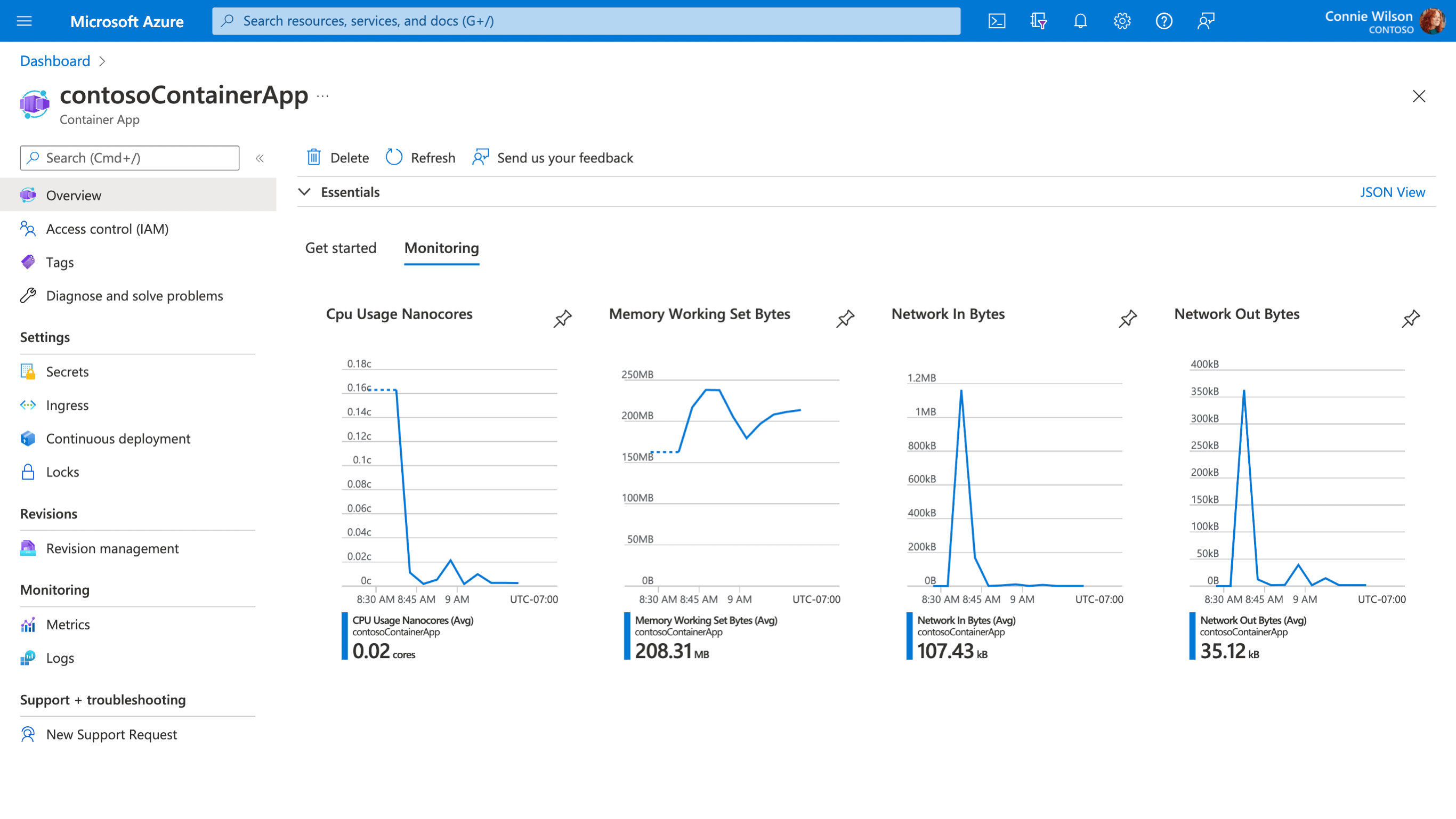Click the Refresh button
Image resolution: width=1456 pixels, height=819 pixels.
[x=420, y=158]
